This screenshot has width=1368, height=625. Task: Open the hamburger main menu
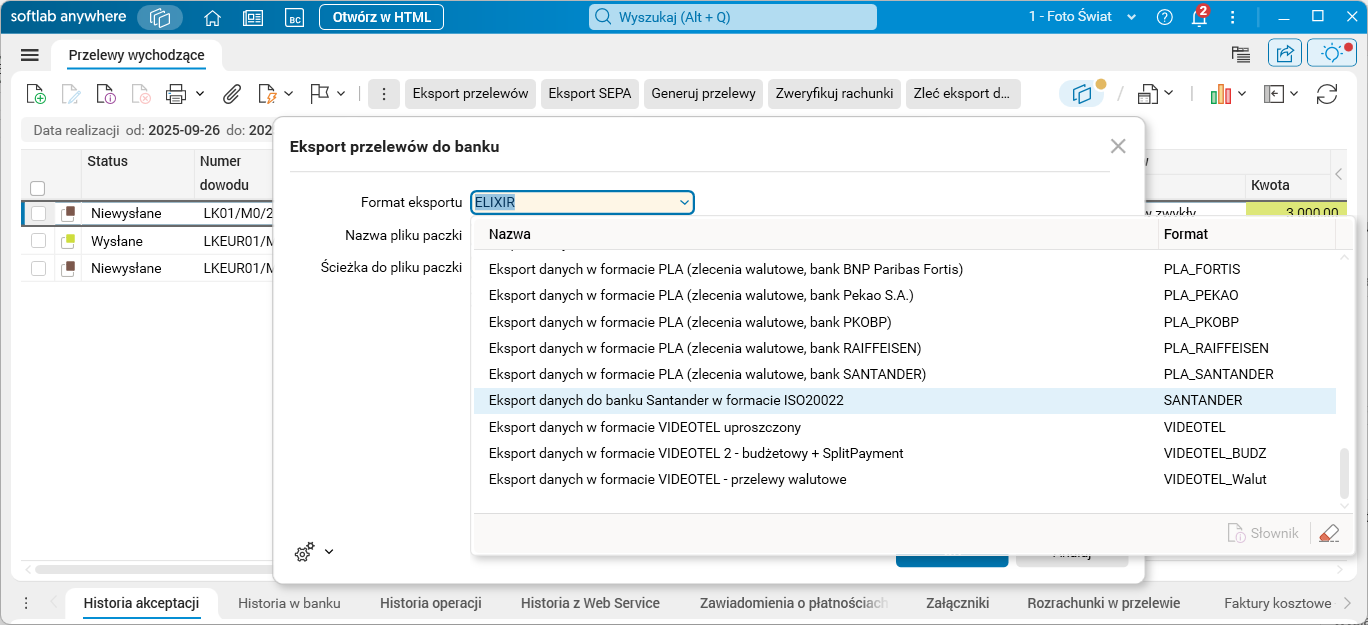29,55
